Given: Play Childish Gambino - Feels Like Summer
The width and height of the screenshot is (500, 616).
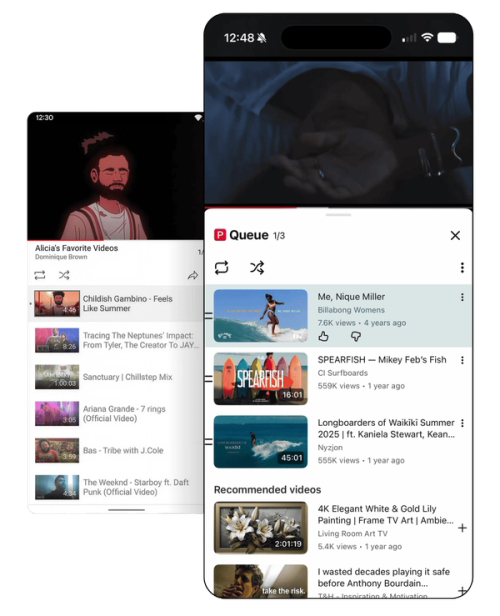Looking at the screenshot, I should [x=116, y=304].
